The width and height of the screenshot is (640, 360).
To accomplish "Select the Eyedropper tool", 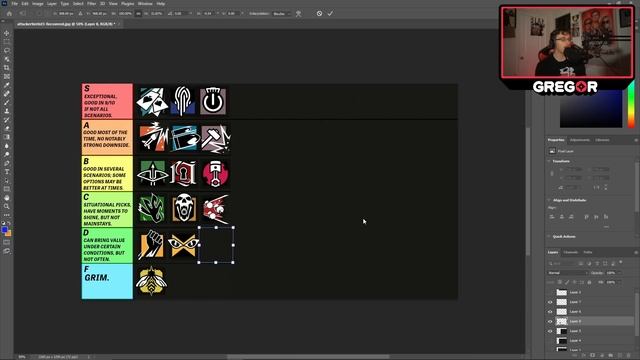I will point(7,85).
